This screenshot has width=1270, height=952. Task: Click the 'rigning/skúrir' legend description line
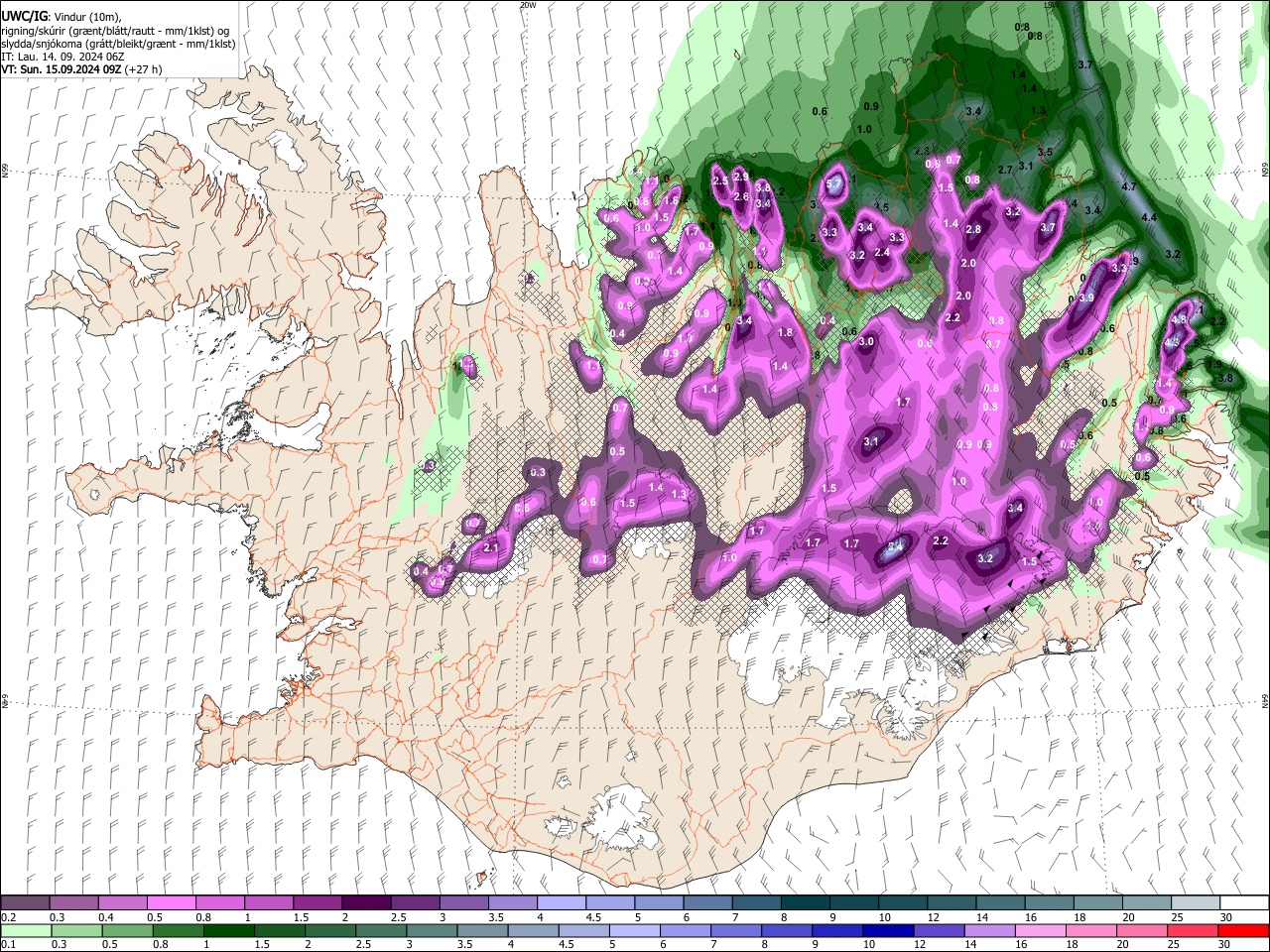click(x=115, y=31)
